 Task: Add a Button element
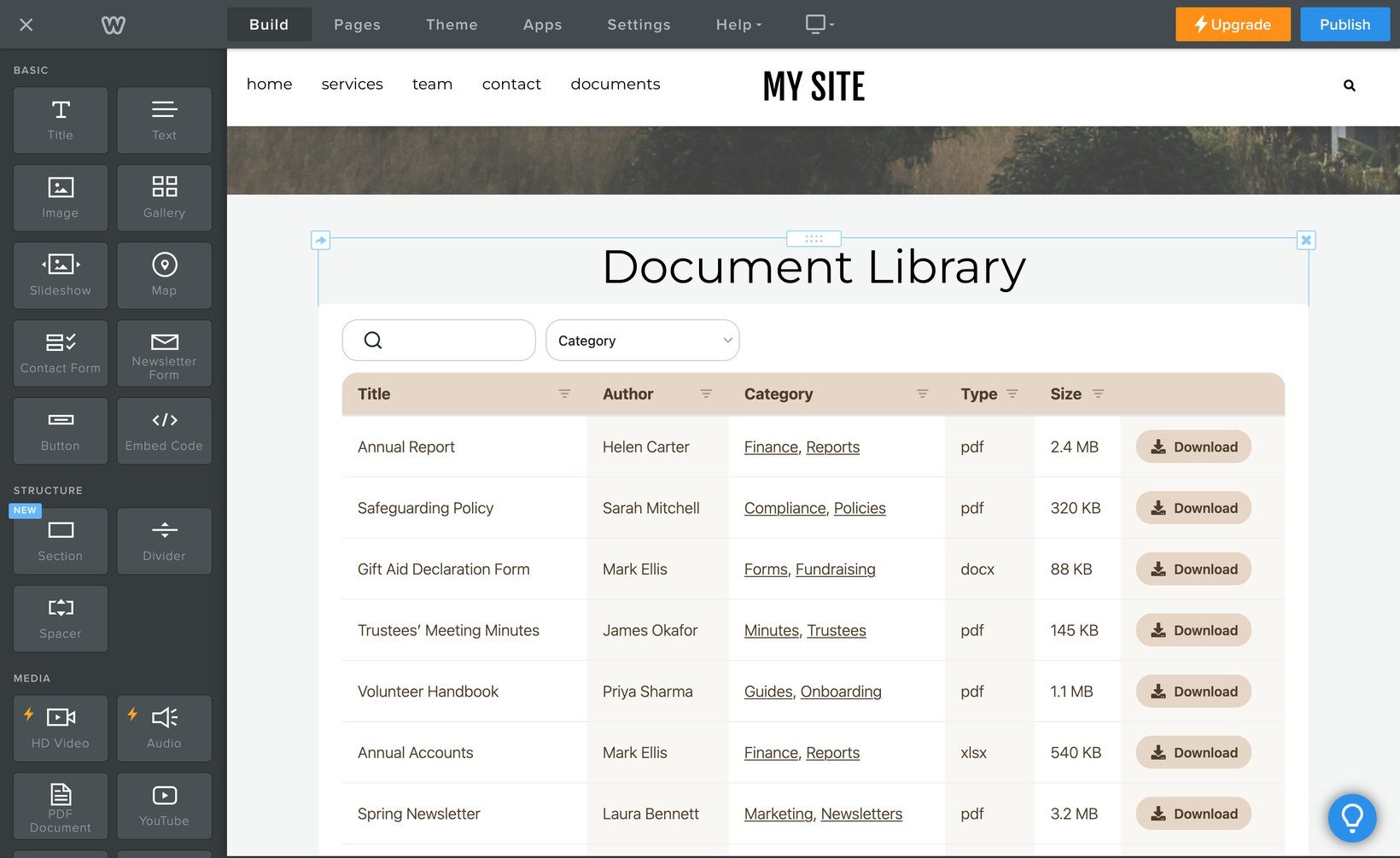(x=61, y=431)
